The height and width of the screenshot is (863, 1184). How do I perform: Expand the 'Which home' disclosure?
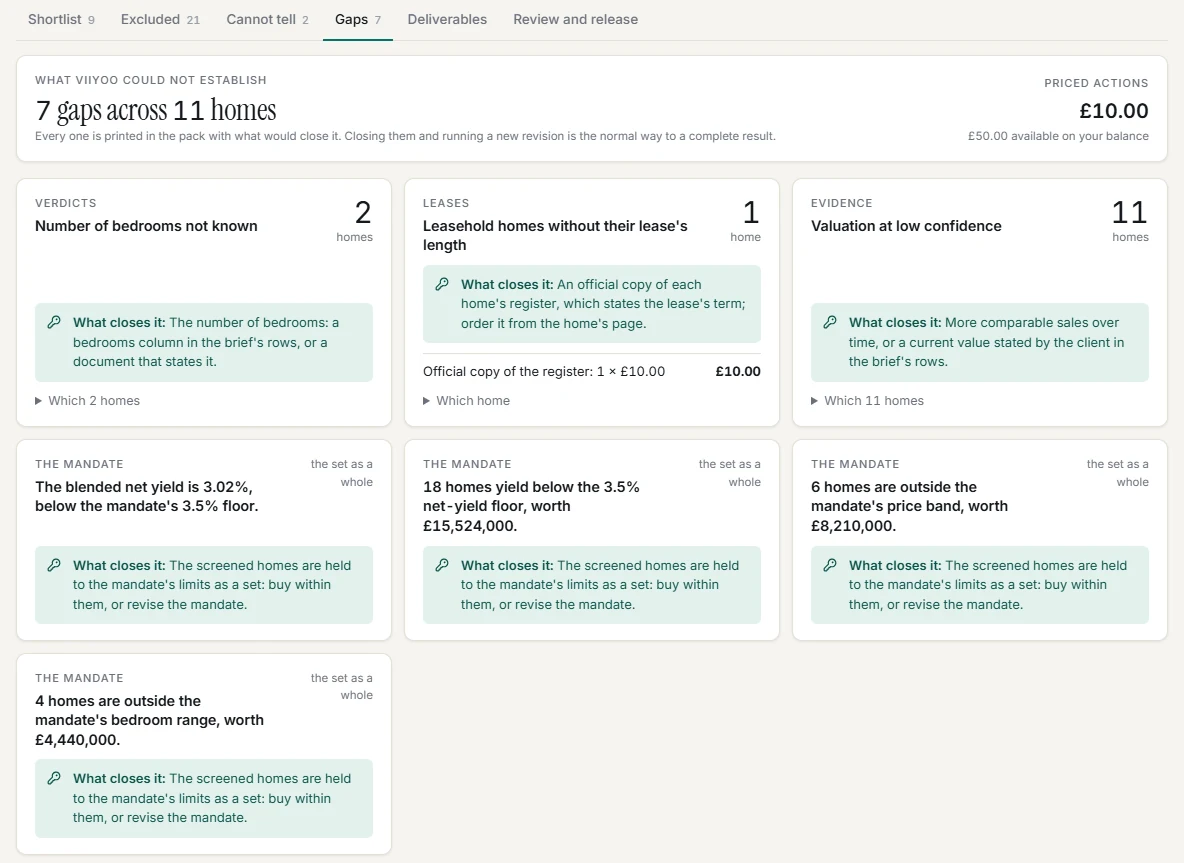467,401
